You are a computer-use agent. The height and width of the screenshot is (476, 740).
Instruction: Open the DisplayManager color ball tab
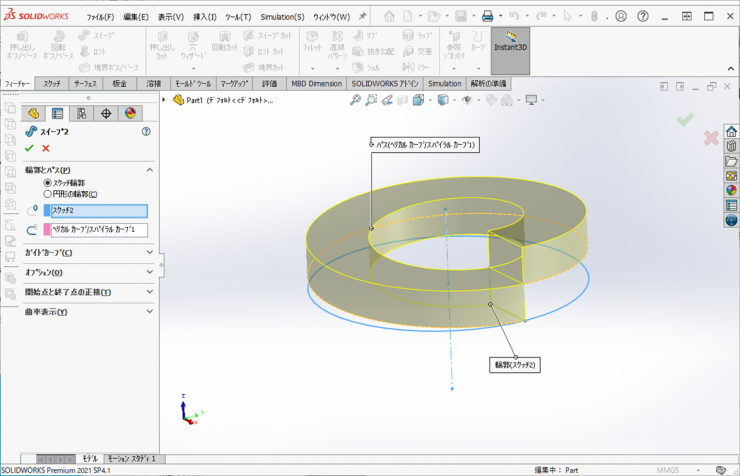click(x=129, y=113)
